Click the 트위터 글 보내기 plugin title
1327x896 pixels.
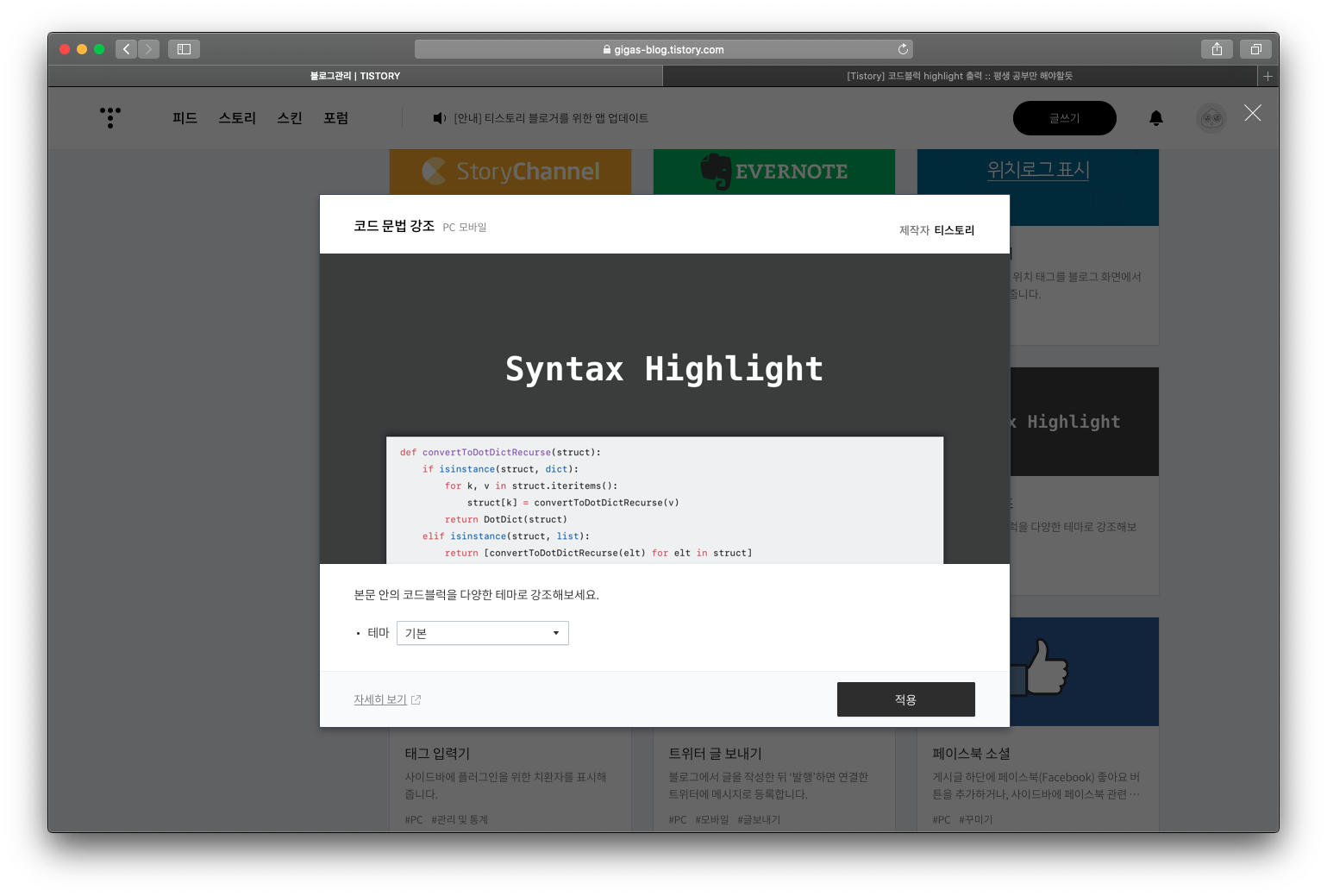point(715,754)
